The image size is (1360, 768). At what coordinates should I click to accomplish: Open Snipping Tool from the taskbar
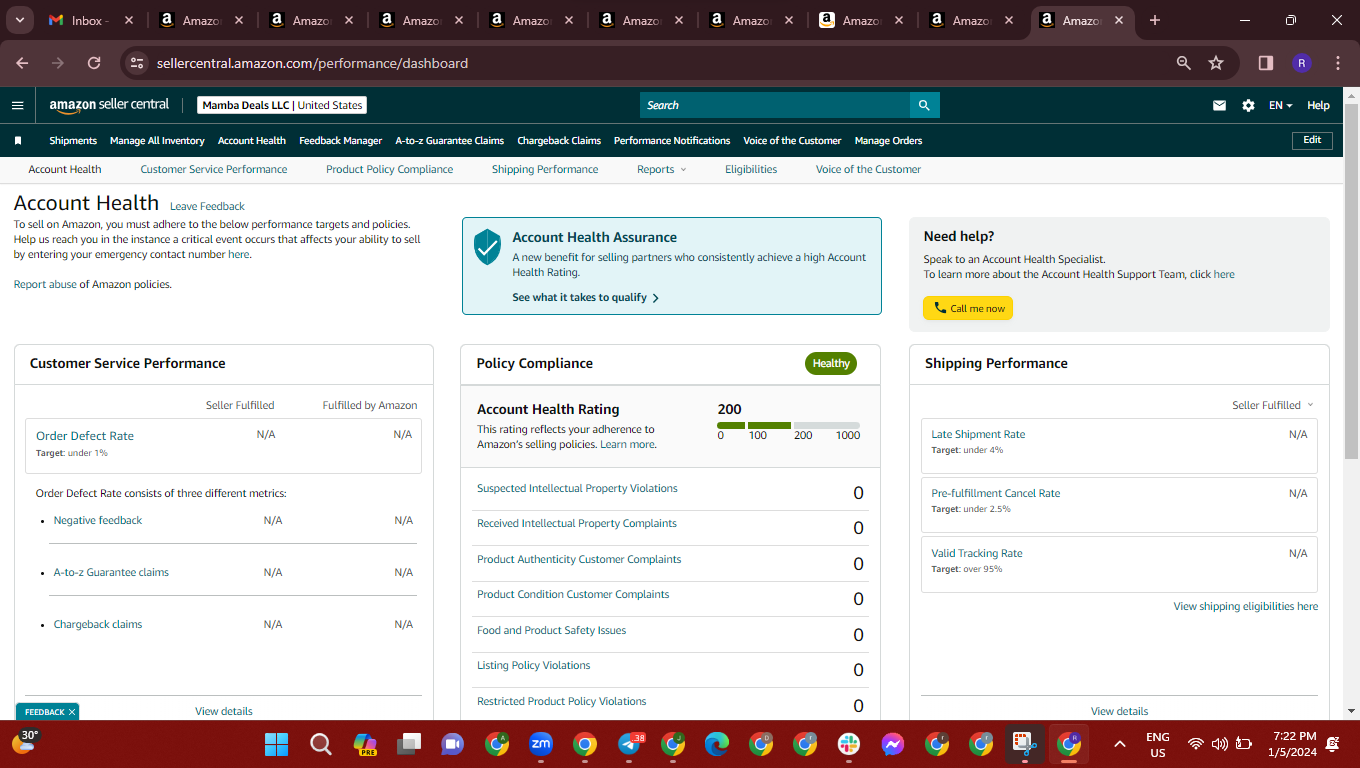coord(1025,744)
